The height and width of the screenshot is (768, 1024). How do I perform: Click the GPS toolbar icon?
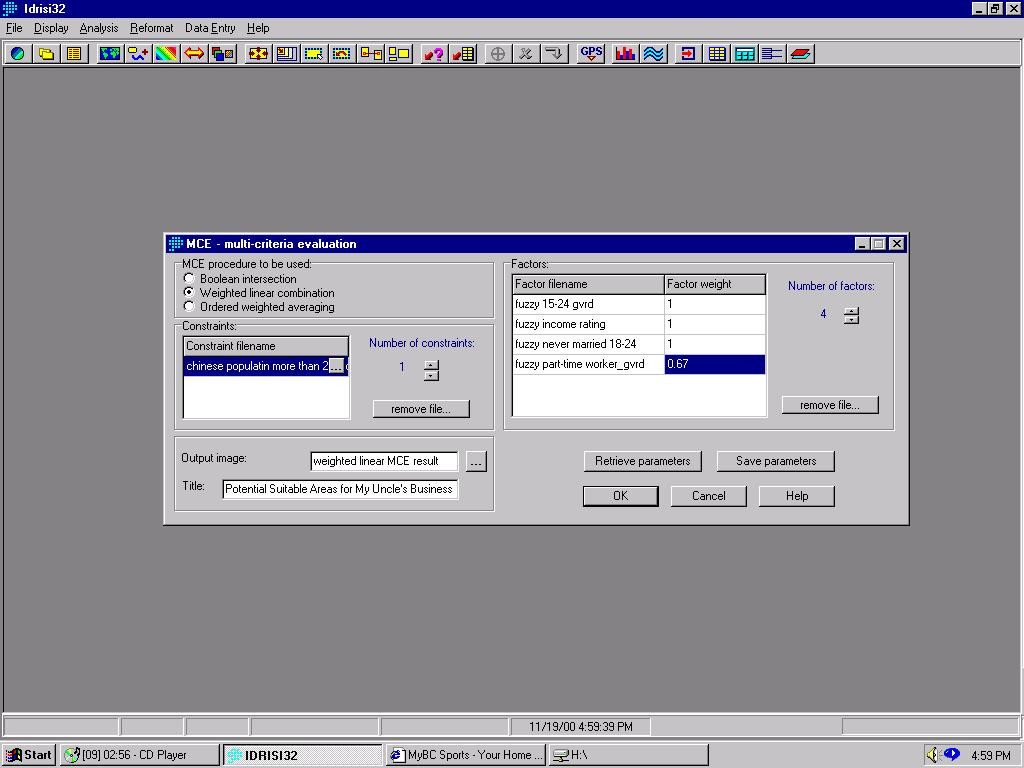(591, 54)
